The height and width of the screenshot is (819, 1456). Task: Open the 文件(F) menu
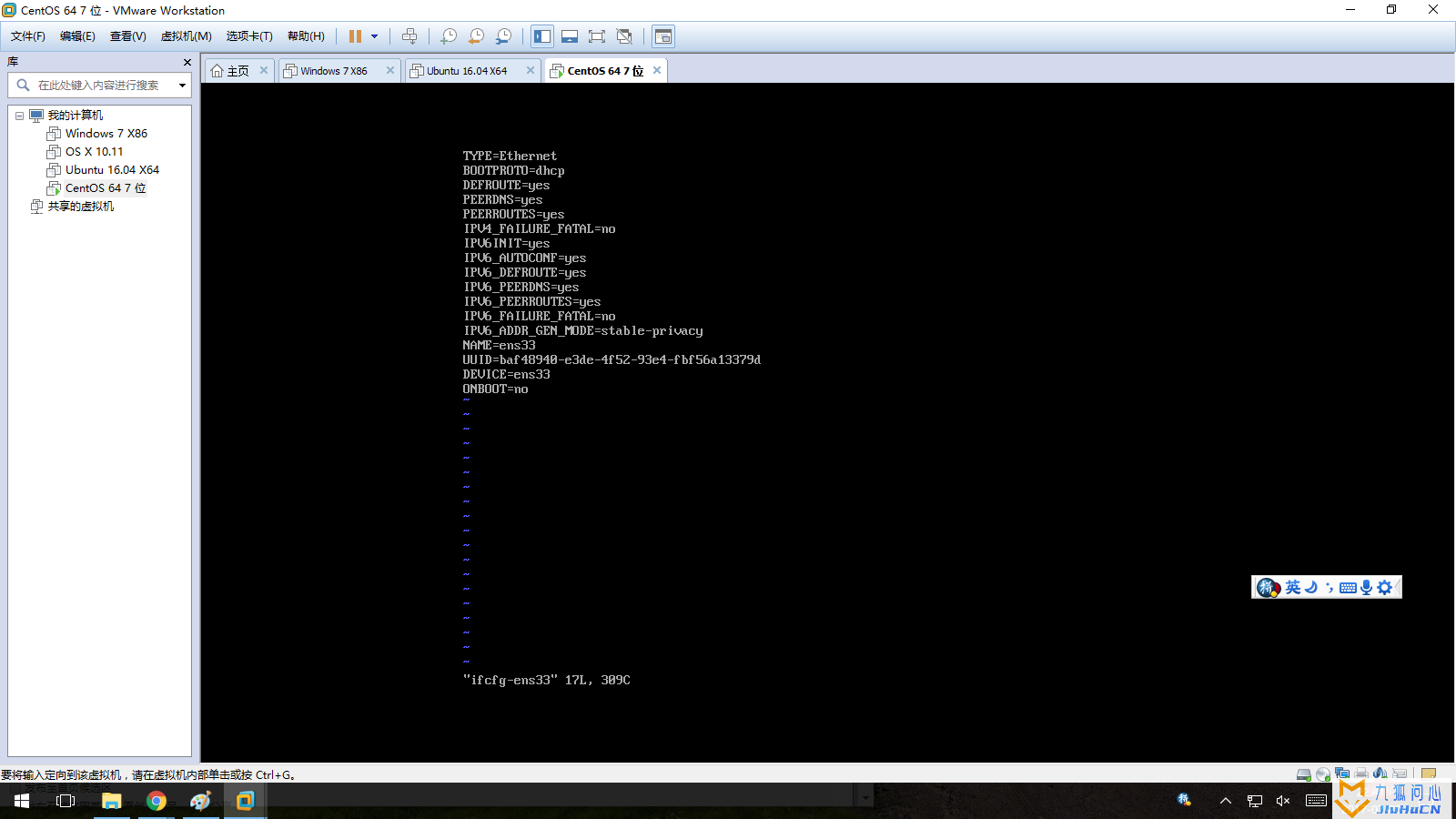point(28,36)
